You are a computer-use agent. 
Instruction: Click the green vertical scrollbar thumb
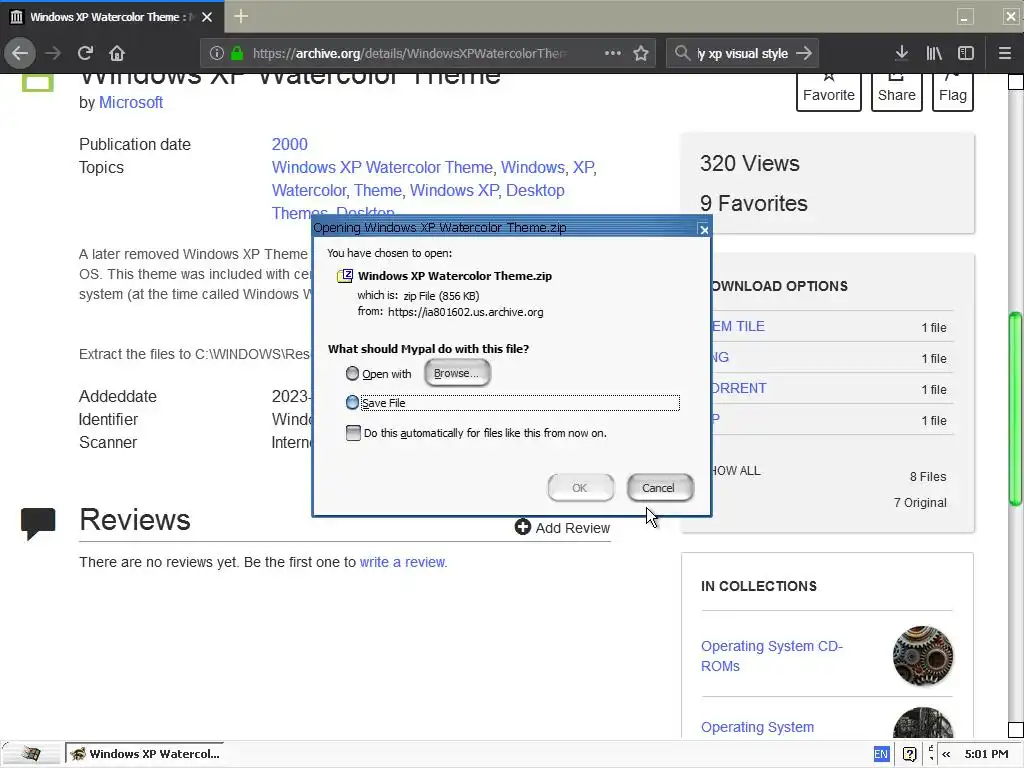1015,409
